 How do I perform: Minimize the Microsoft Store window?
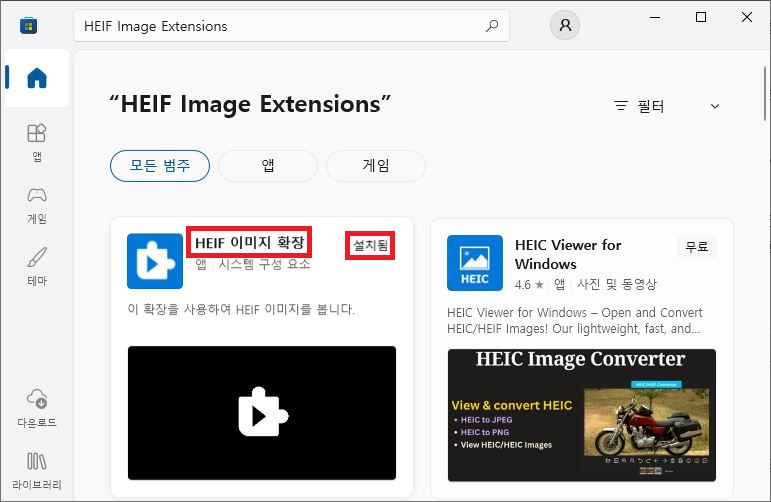(x=655, y=17)
